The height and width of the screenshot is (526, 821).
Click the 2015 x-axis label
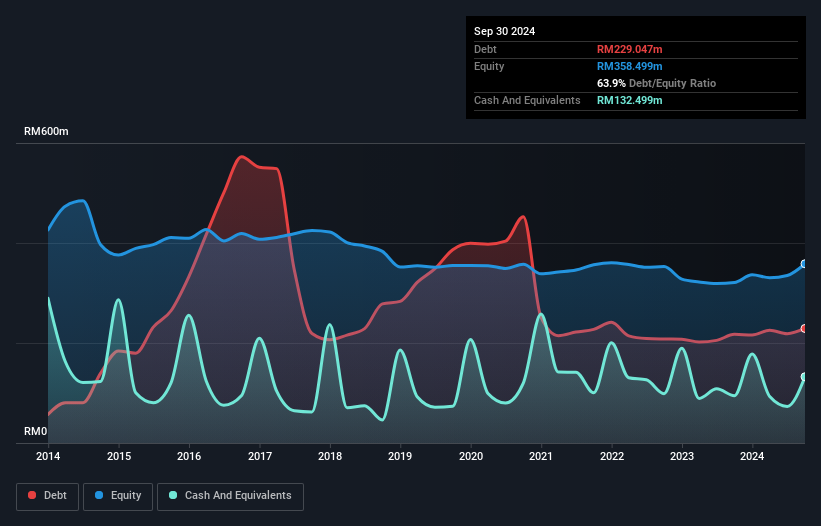(x=119, y=456)
